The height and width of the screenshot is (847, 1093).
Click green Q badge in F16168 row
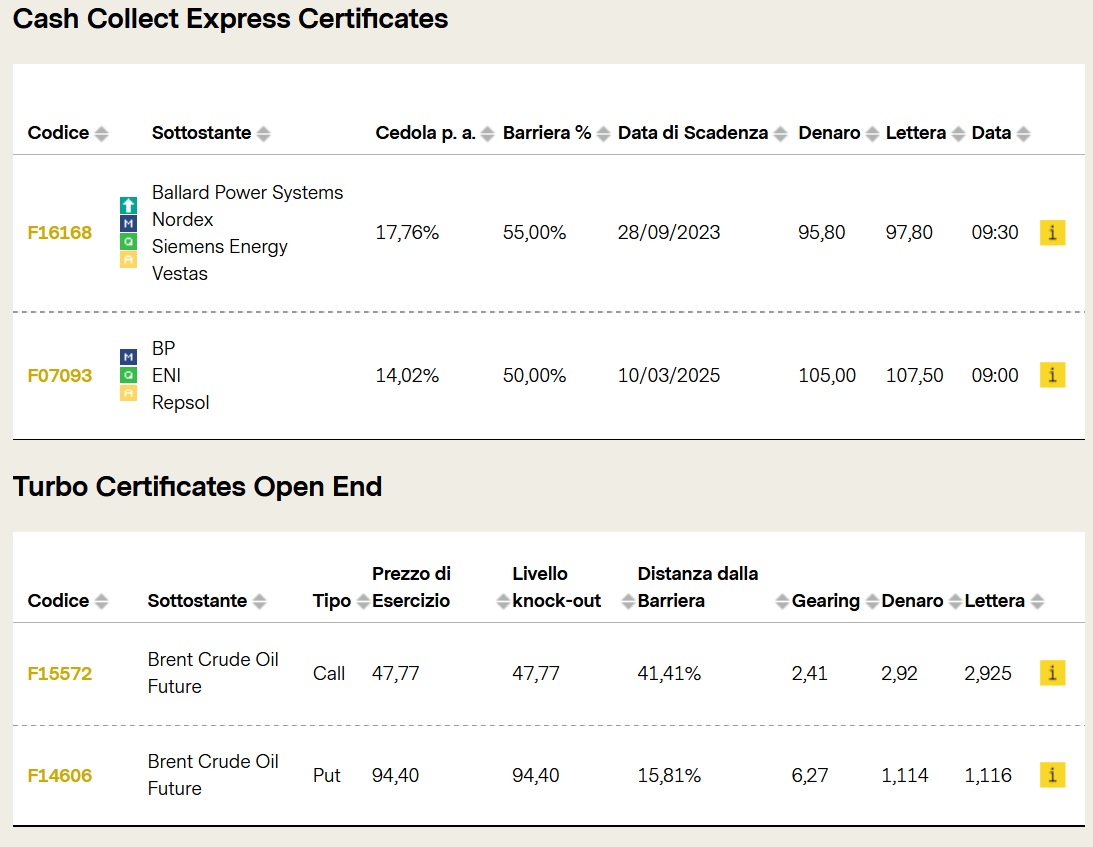click(x=128, y=241)
